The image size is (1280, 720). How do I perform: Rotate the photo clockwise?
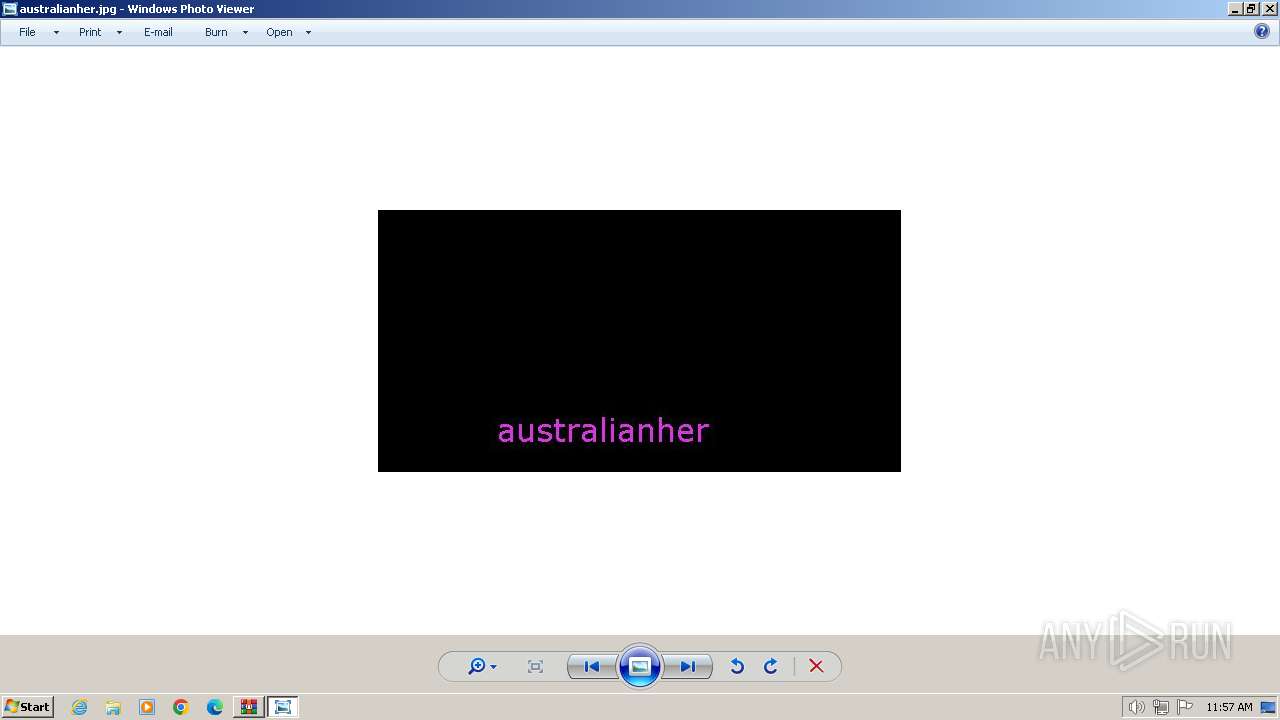(x=771, y=666)
